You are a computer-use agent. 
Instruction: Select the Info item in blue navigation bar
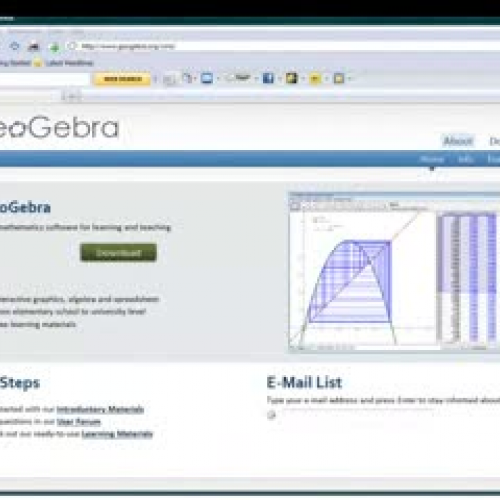coord(465,159)
